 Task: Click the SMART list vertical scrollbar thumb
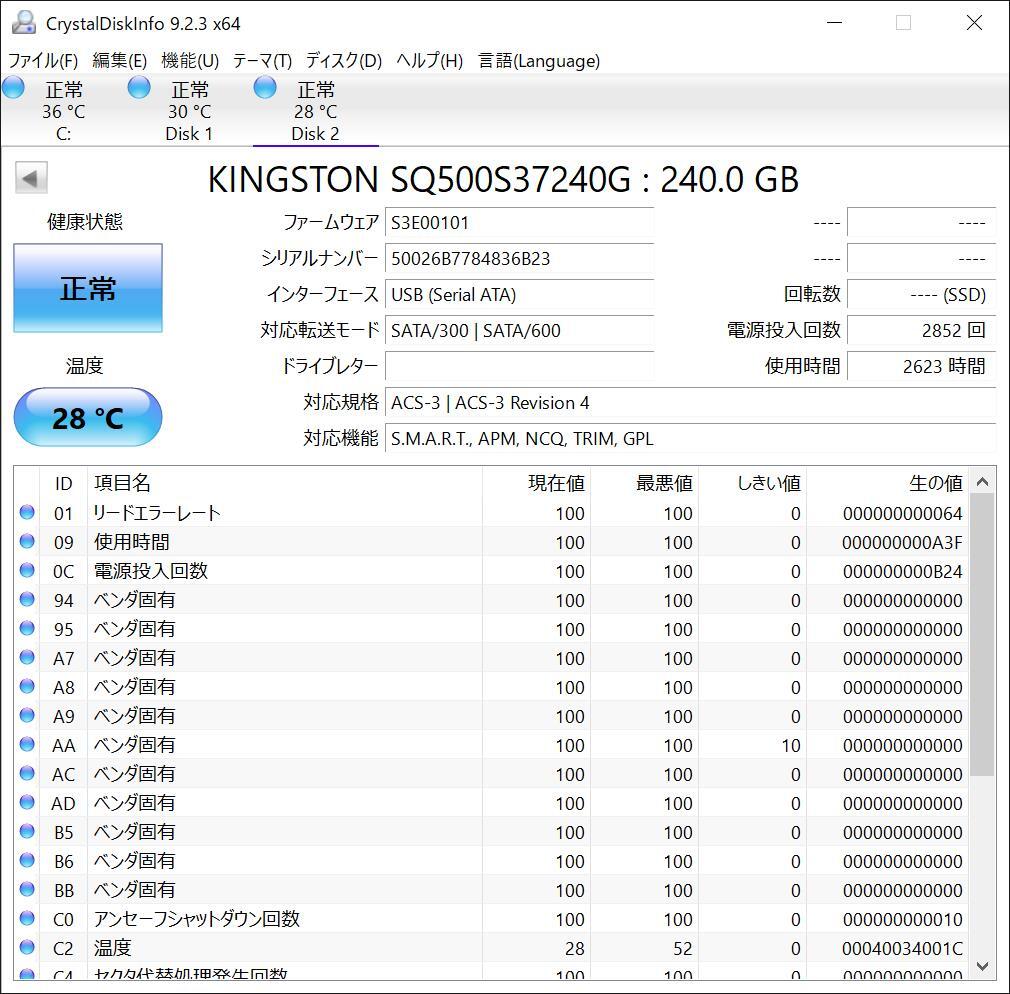point(982,635)
